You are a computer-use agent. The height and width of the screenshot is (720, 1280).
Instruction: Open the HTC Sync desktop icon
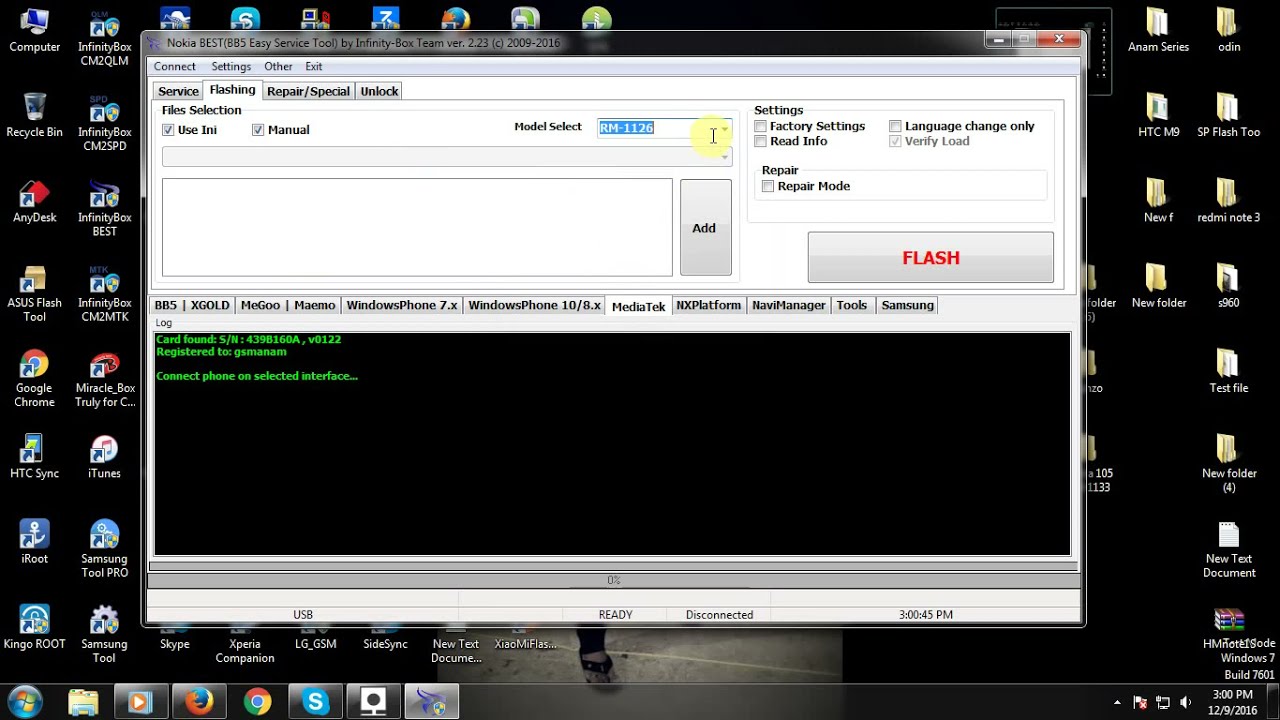(x=34, y=457)
